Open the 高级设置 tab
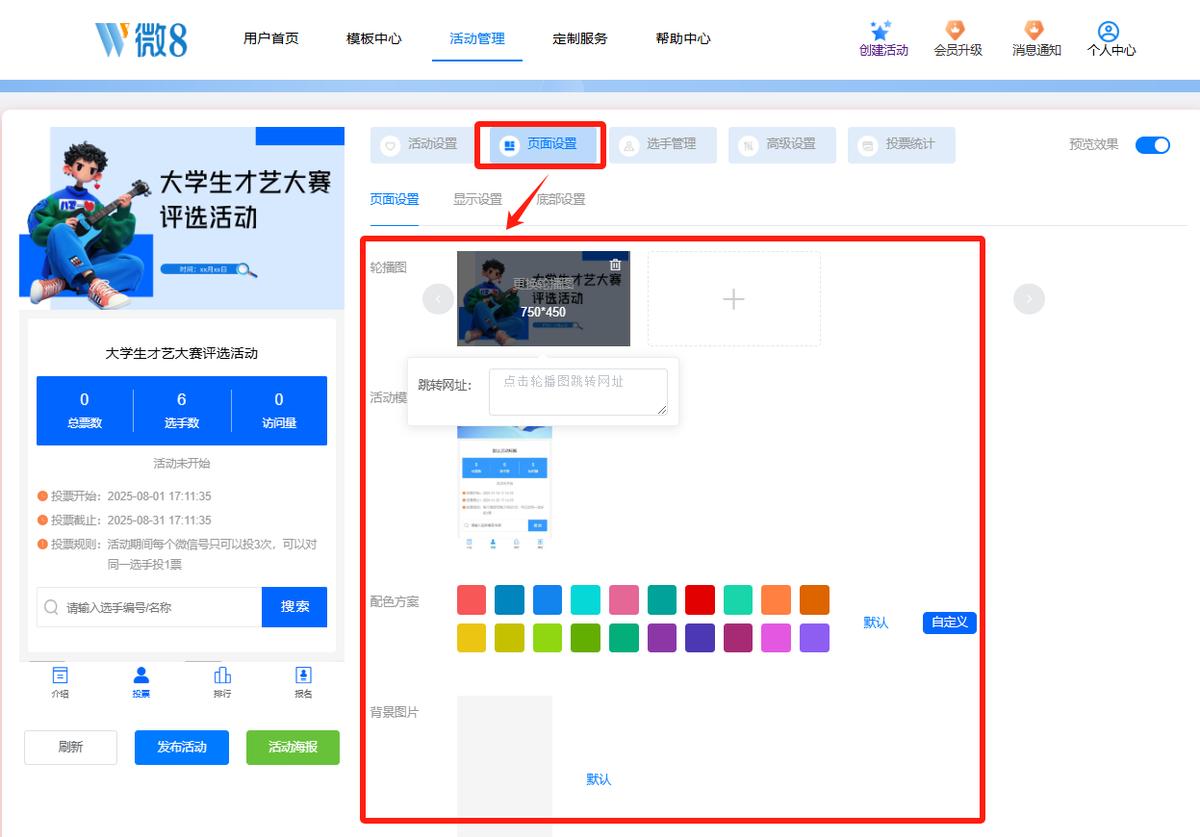 (782, 145)
